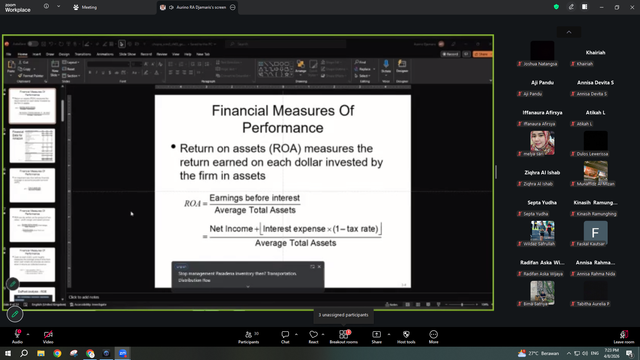Open Breakout rooms
Viewport: 640px width, 360px height.
[x=344, y=337]
